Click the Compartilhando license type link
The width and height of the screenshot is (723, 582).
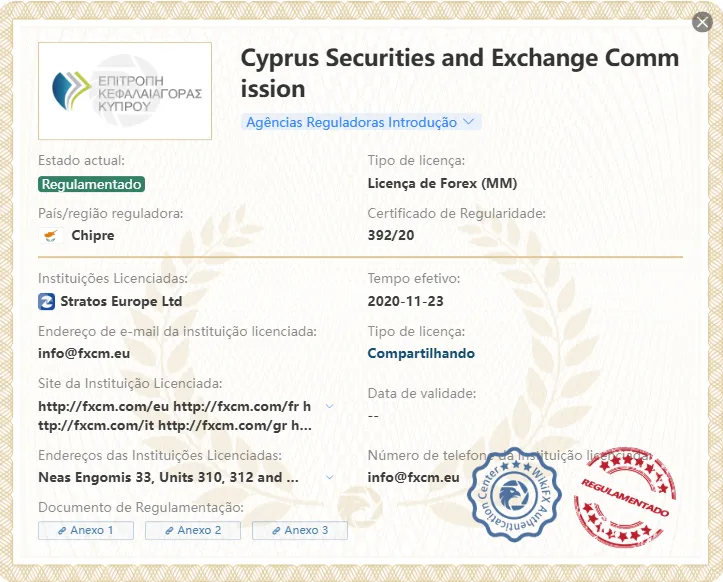pyautogui.click(x=421, y=353)
